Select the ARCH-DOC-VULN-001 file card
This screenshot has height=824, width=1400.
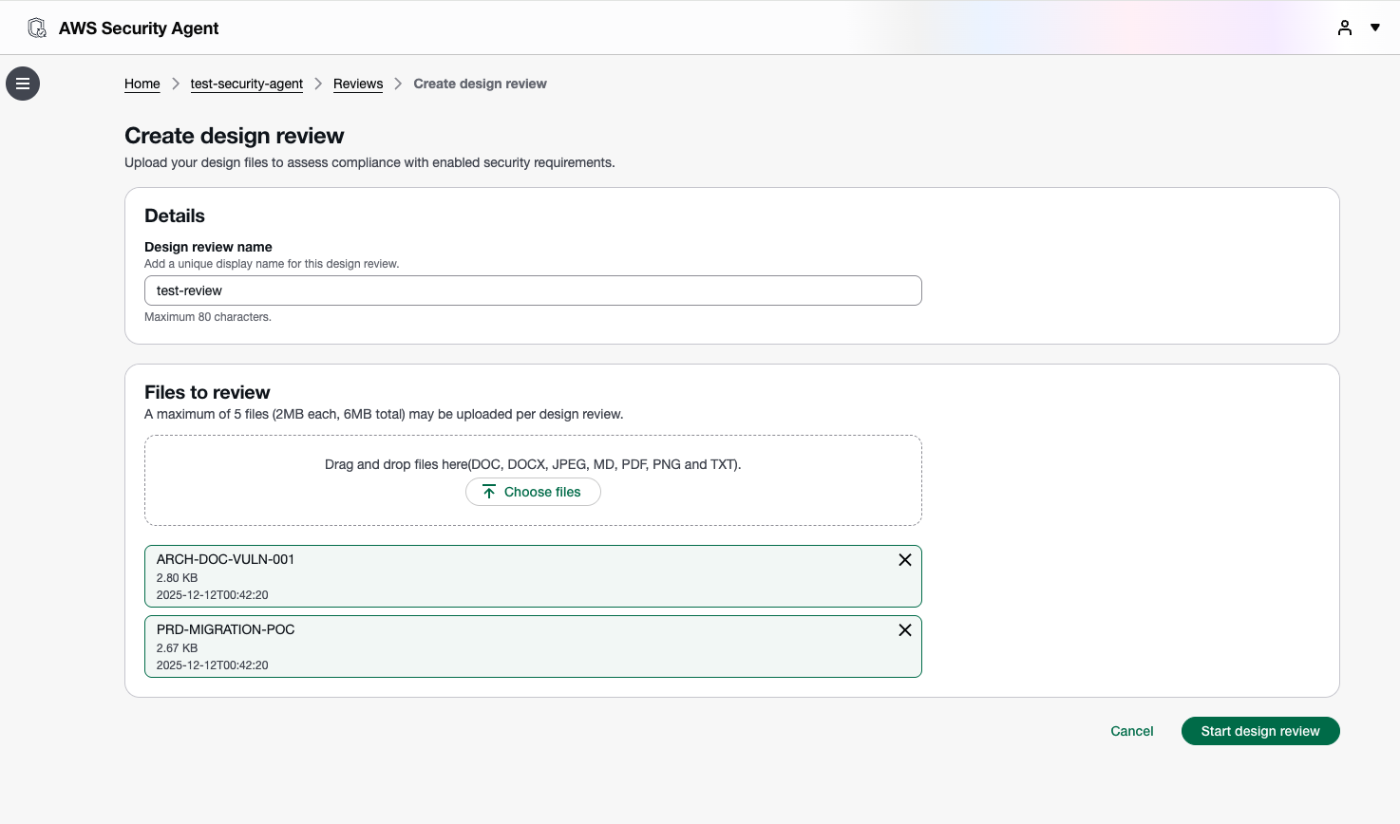tap(500, 577)
